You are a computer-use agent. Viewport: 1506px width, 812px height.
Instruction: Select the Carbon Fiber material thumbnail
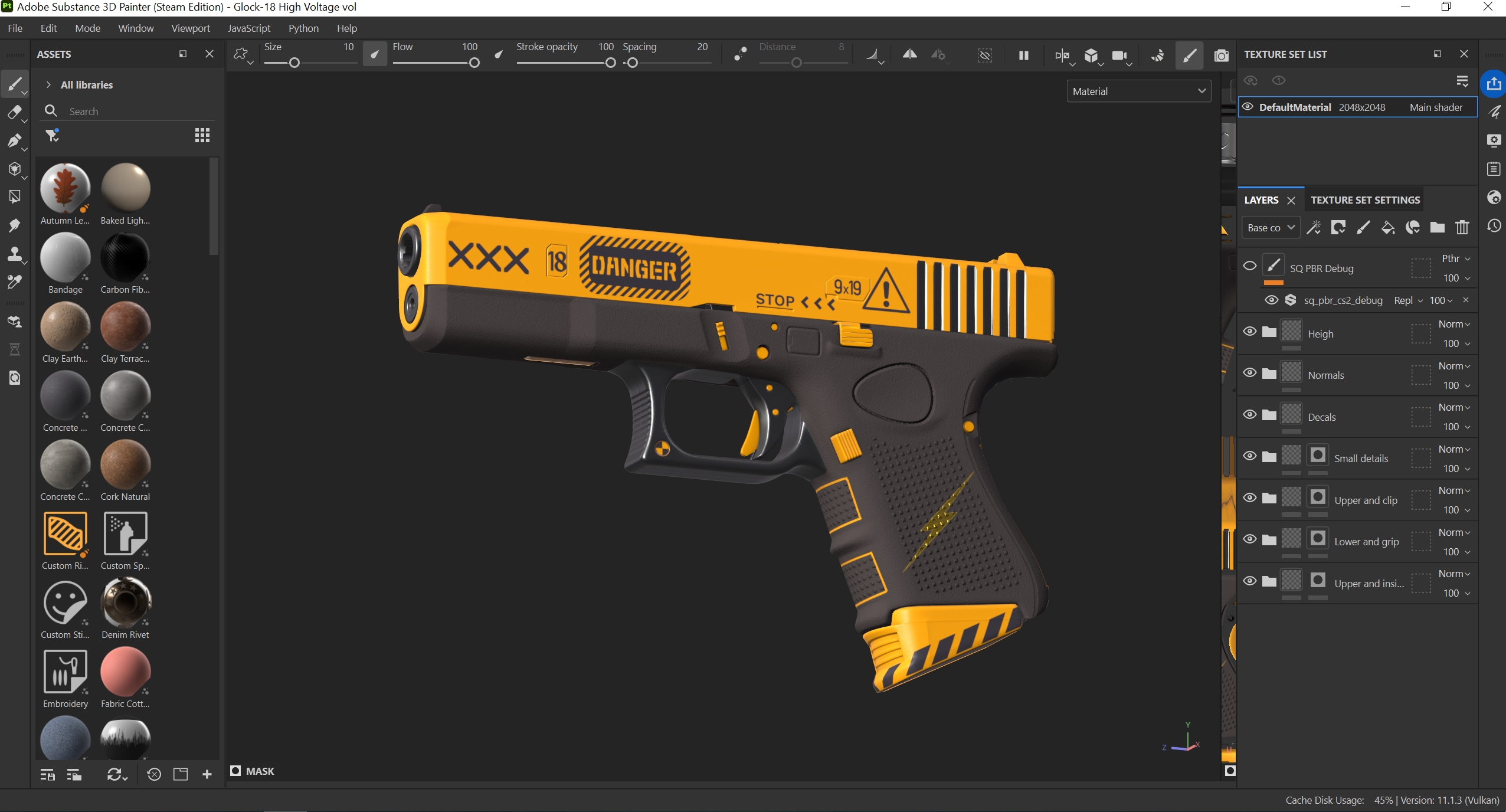click(125, 258)
